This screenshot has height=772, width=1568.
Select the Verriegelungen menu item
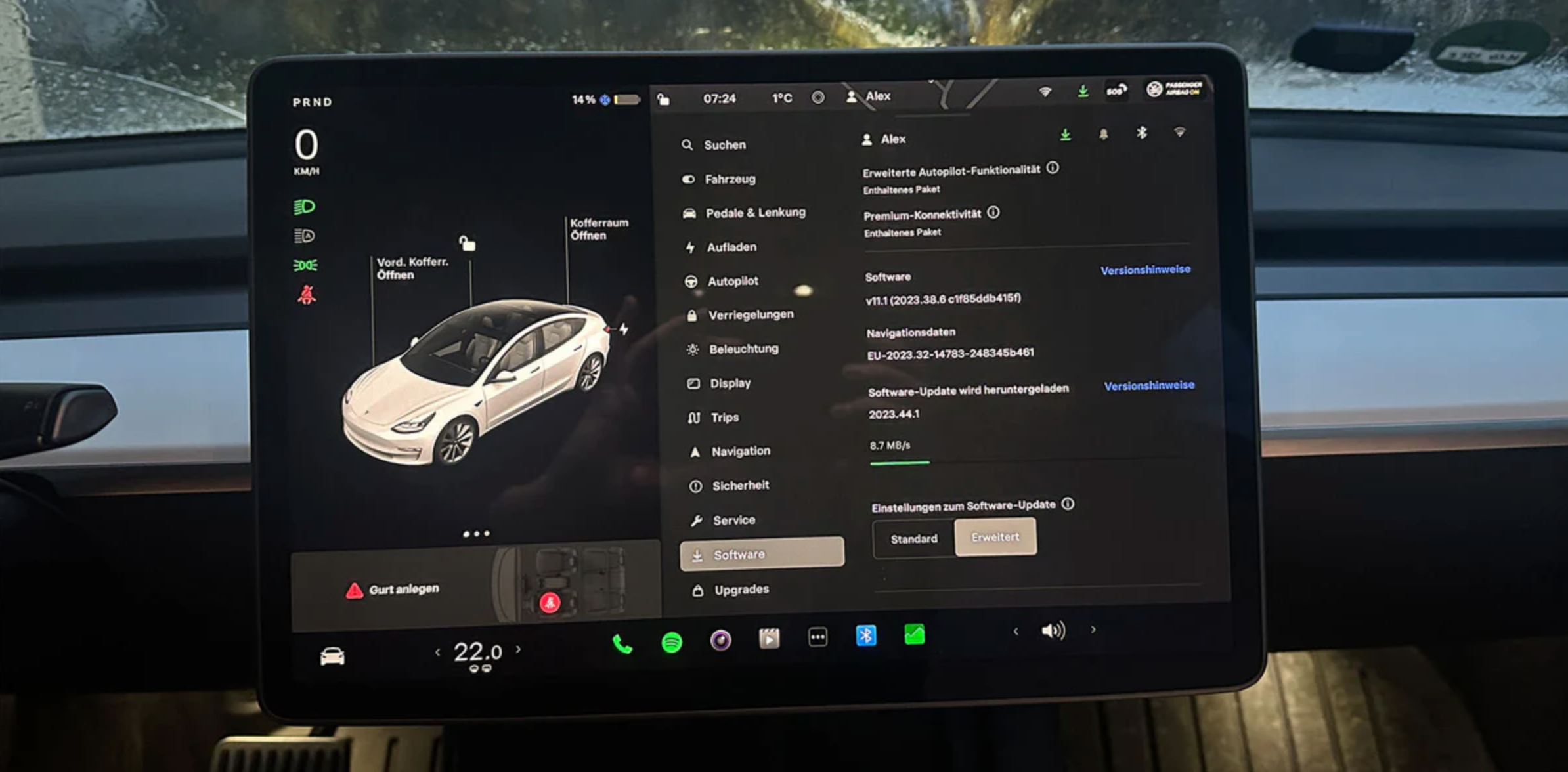pyautogui.click(x=740, y=315)
